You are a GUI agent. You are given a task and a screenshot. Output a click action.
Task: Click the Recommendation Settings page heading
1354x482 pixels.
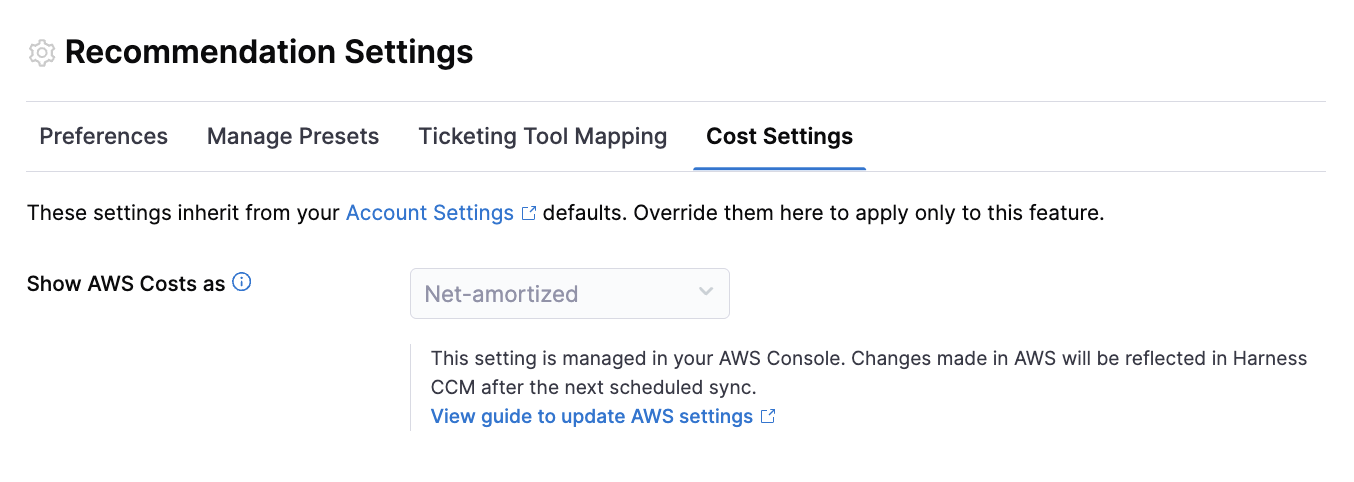[269, 52]
